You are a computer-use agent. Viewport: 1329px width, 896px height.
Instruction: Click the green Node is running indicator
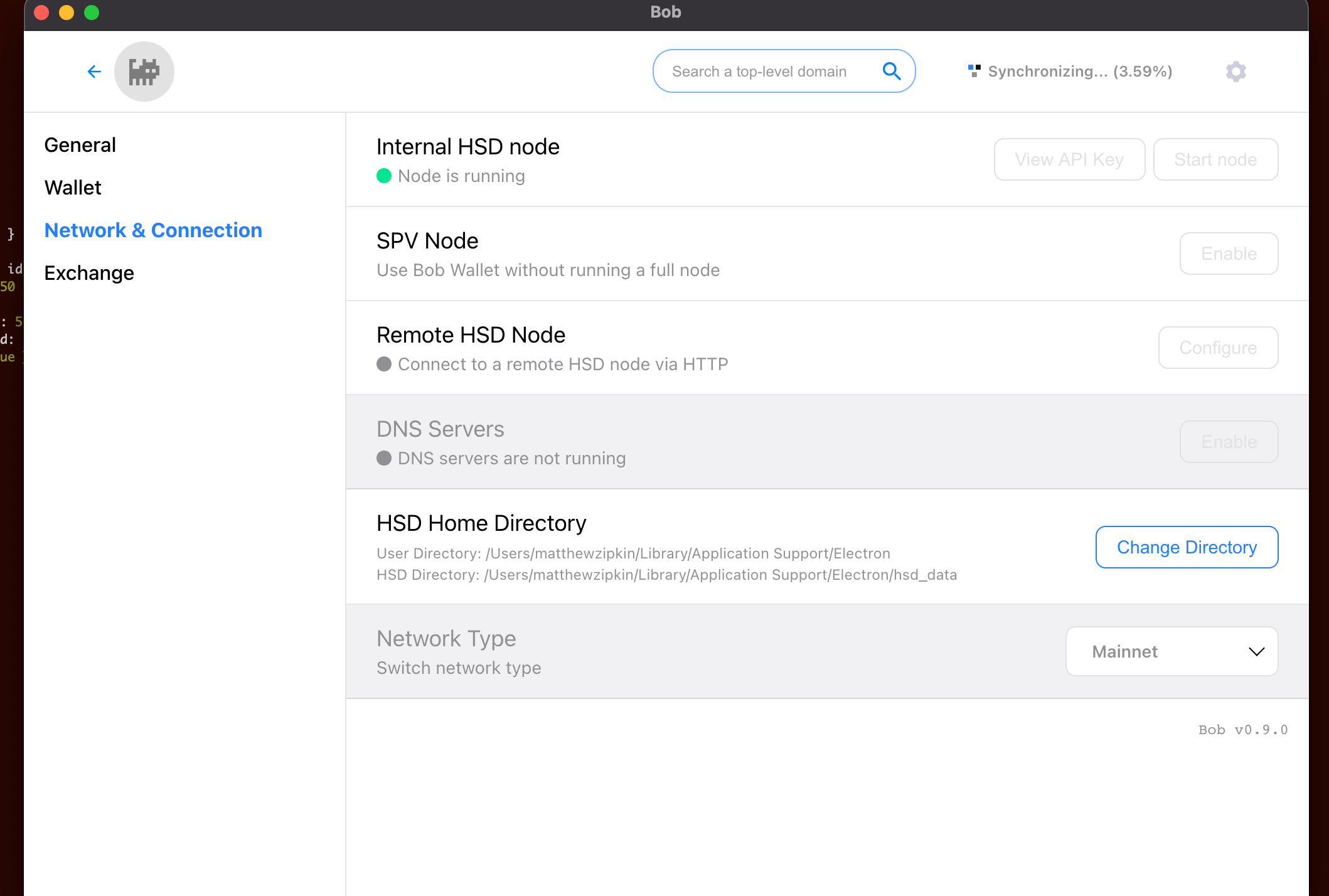[x=384, y=176]
